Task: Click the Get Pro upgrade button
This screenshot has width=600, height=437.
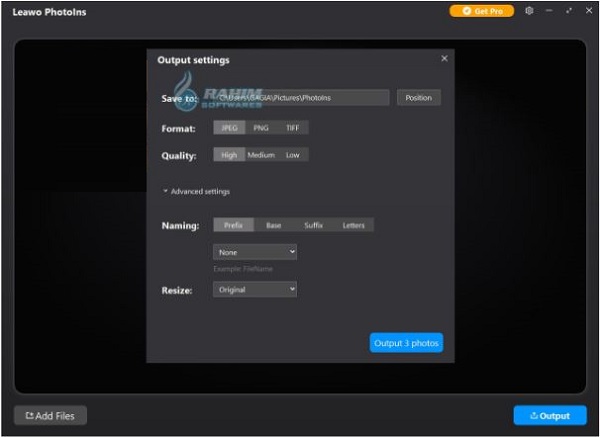Action: click(x=482, y=11)
